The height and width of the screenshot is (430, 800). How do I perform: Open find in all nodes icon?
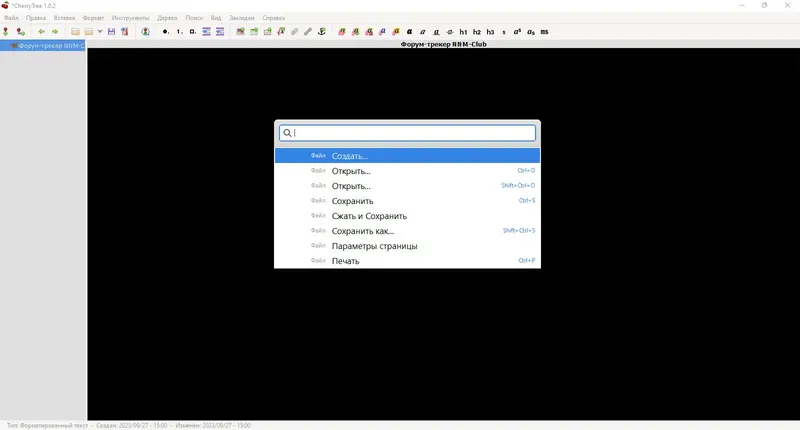(145, 32)
